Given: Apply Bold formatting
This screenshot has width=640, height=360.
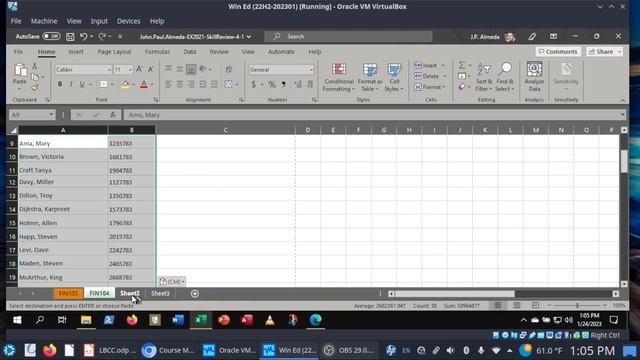Looking at the screenshot, I should pyautogui.click(x=60, y=84).
